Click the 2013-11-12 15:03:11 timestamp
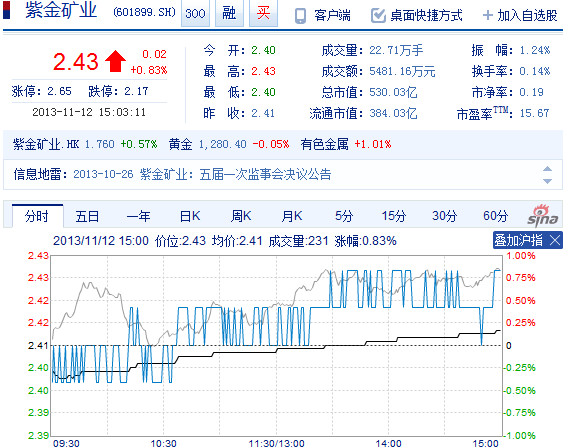This screenshot has height=448, width=563. point(89,112)
